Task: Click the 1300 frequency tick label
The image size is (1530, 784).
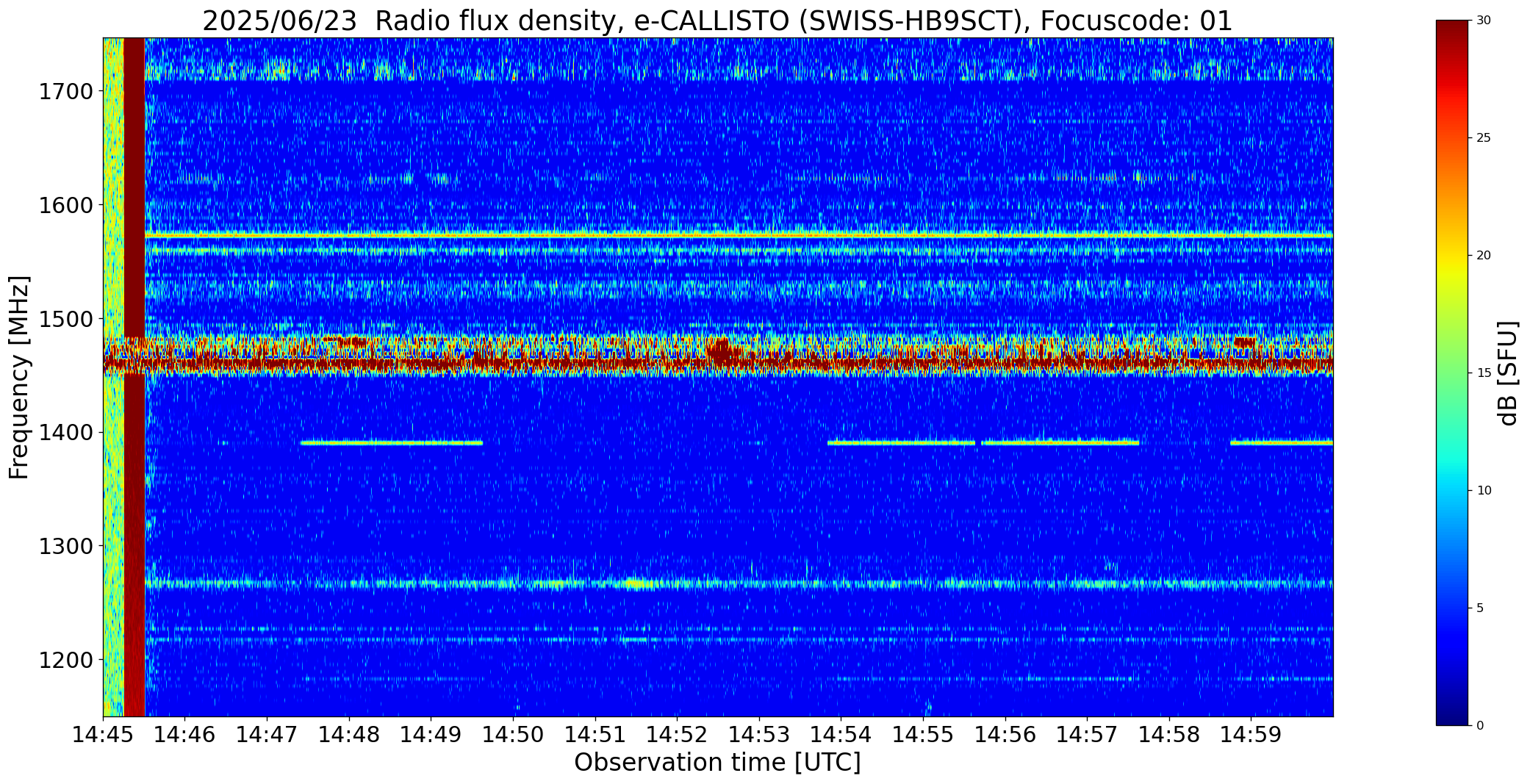Action: (x=66, y=546)
